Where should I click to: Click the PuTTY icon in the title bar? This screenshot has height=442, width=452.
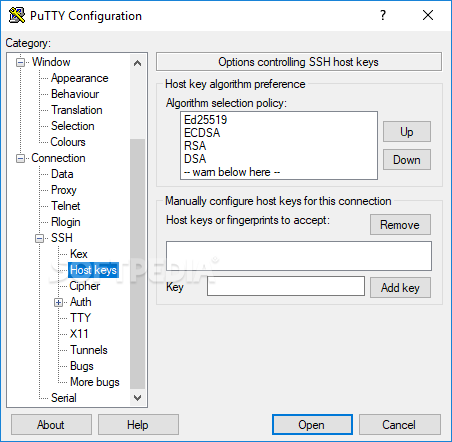click(17, 15)
